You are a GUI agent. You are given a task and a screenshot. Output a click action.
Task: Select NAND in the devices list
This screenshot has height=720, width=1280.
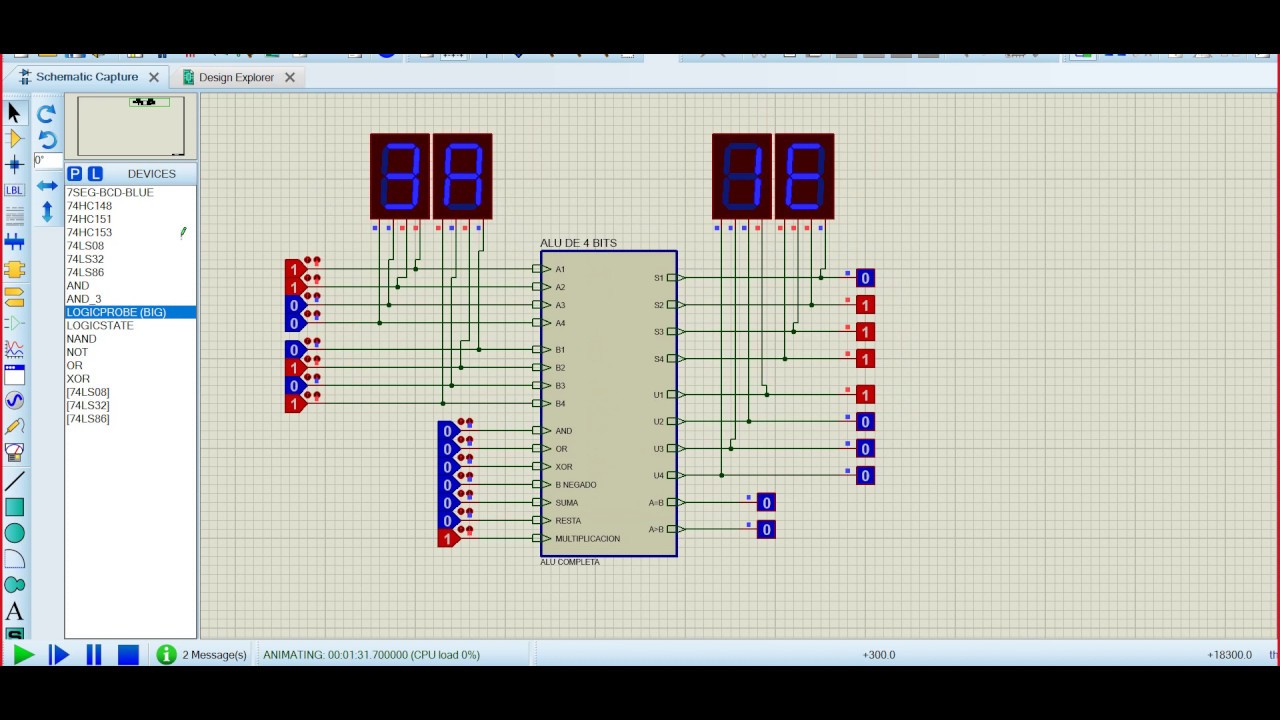tap(81, 339)
